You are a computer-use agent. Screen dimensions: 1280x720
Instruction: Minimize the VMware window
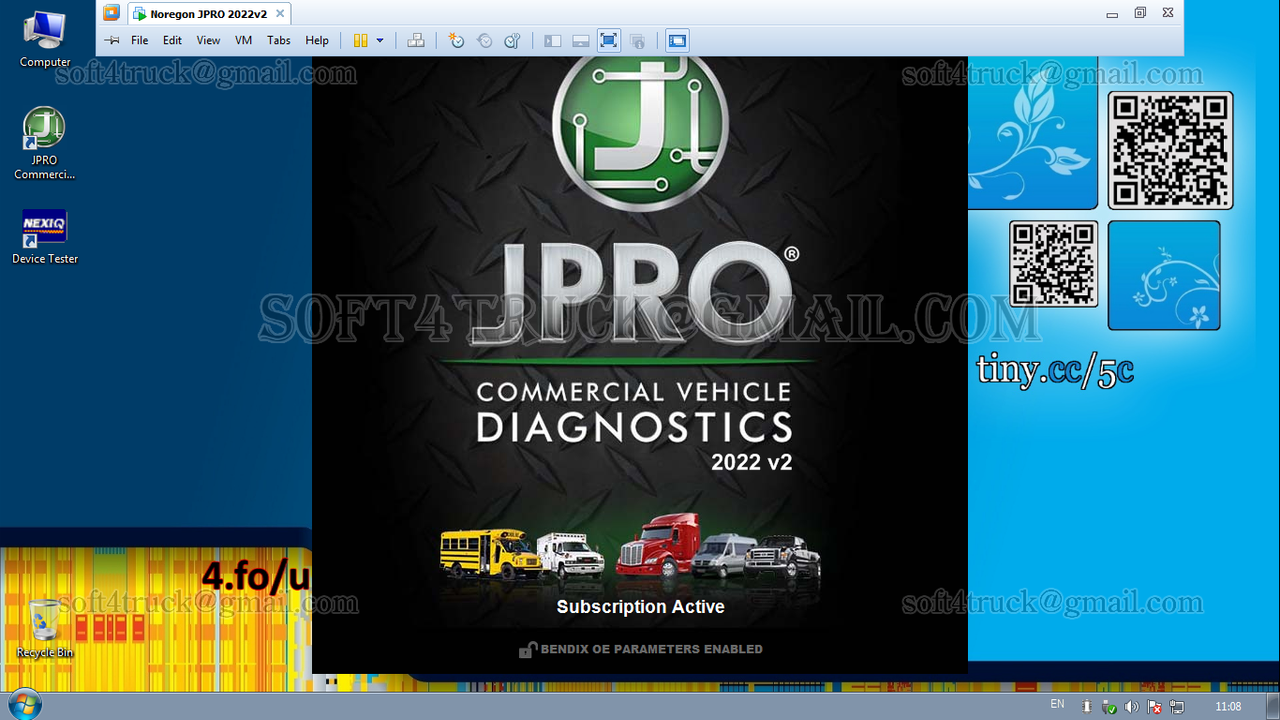(1113, 14)
